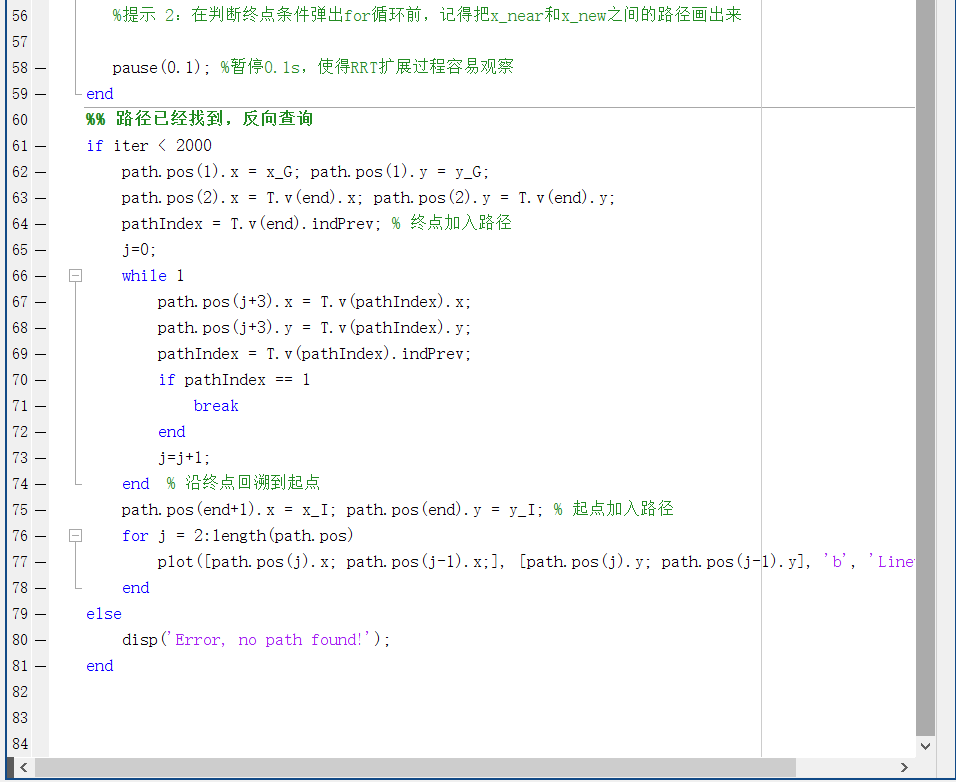Click 'for j = 2:length(path.pos)' line

[x=238, y=536]
